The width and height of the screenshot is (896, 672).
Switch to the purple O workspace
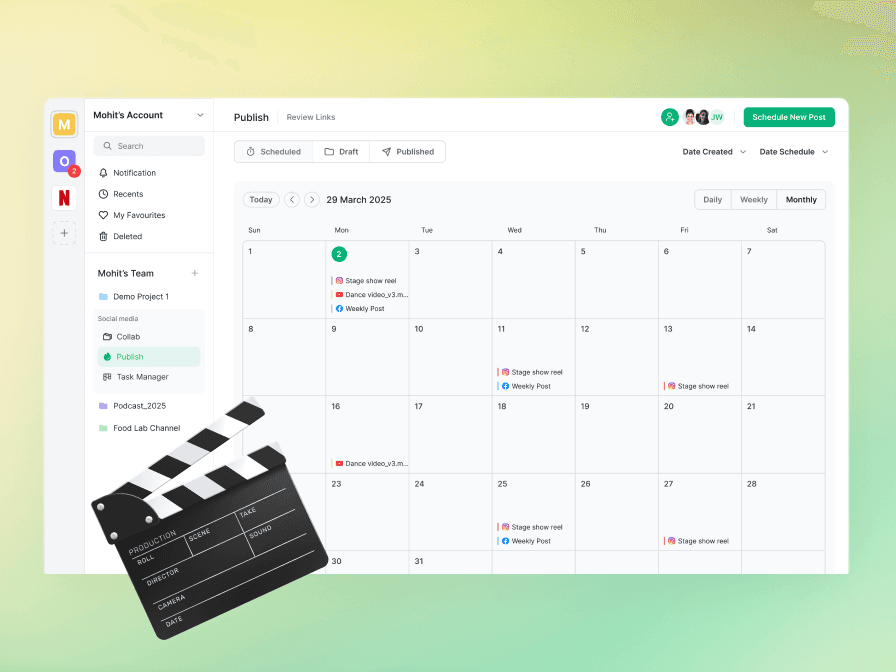65,162
